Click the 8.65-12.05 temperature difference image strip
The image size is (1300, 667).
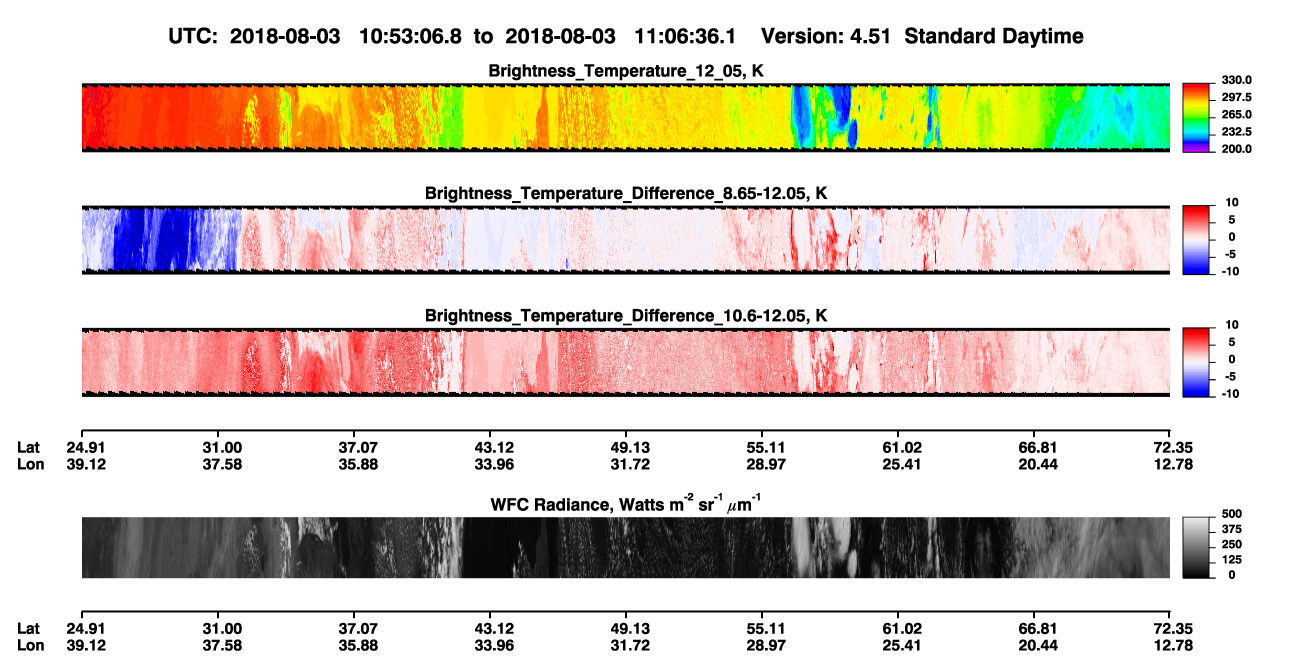626,239
